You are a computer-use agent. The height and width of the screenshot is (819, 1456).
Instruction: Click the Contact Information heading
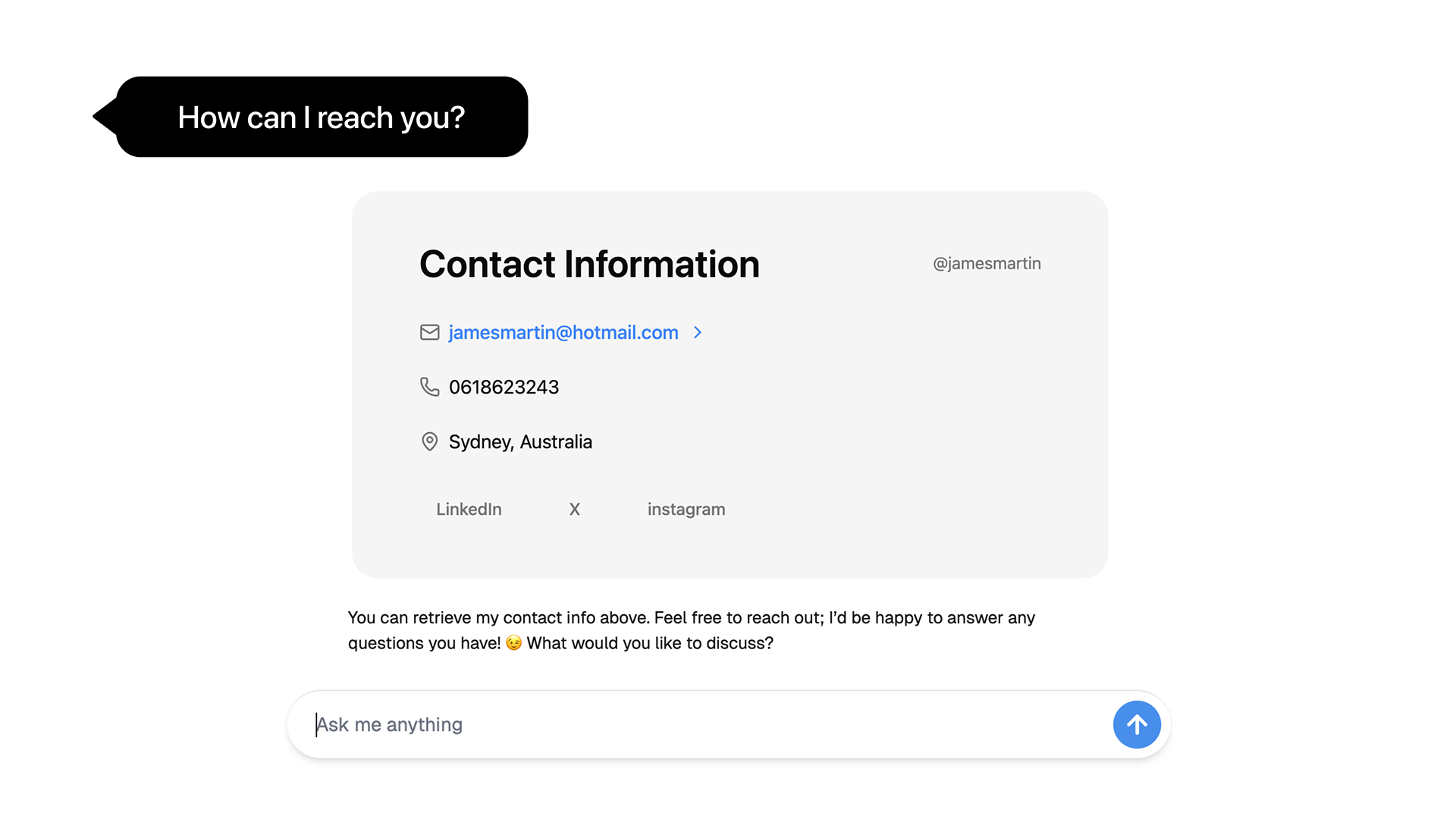[x=589, y=264]
